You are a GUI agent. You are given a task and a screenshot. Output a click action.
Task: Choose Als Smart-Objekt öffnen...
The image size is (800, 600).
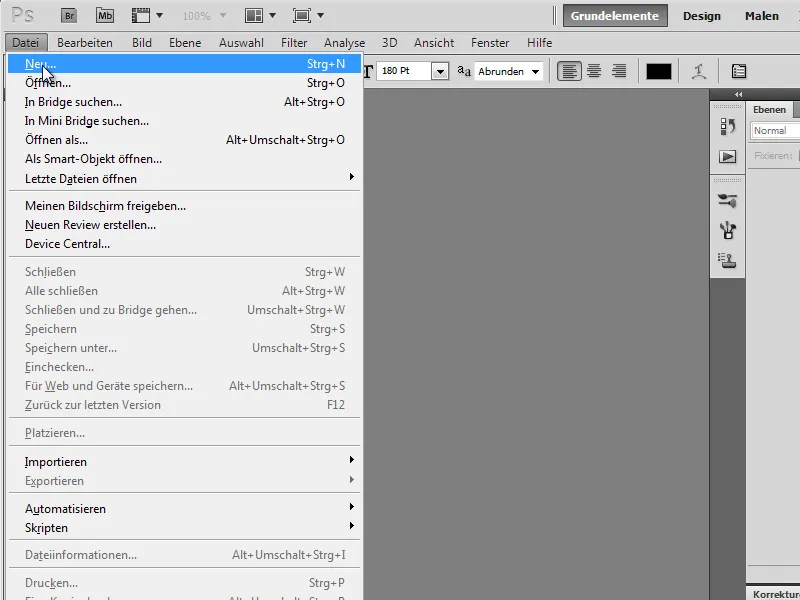[185, 159]
